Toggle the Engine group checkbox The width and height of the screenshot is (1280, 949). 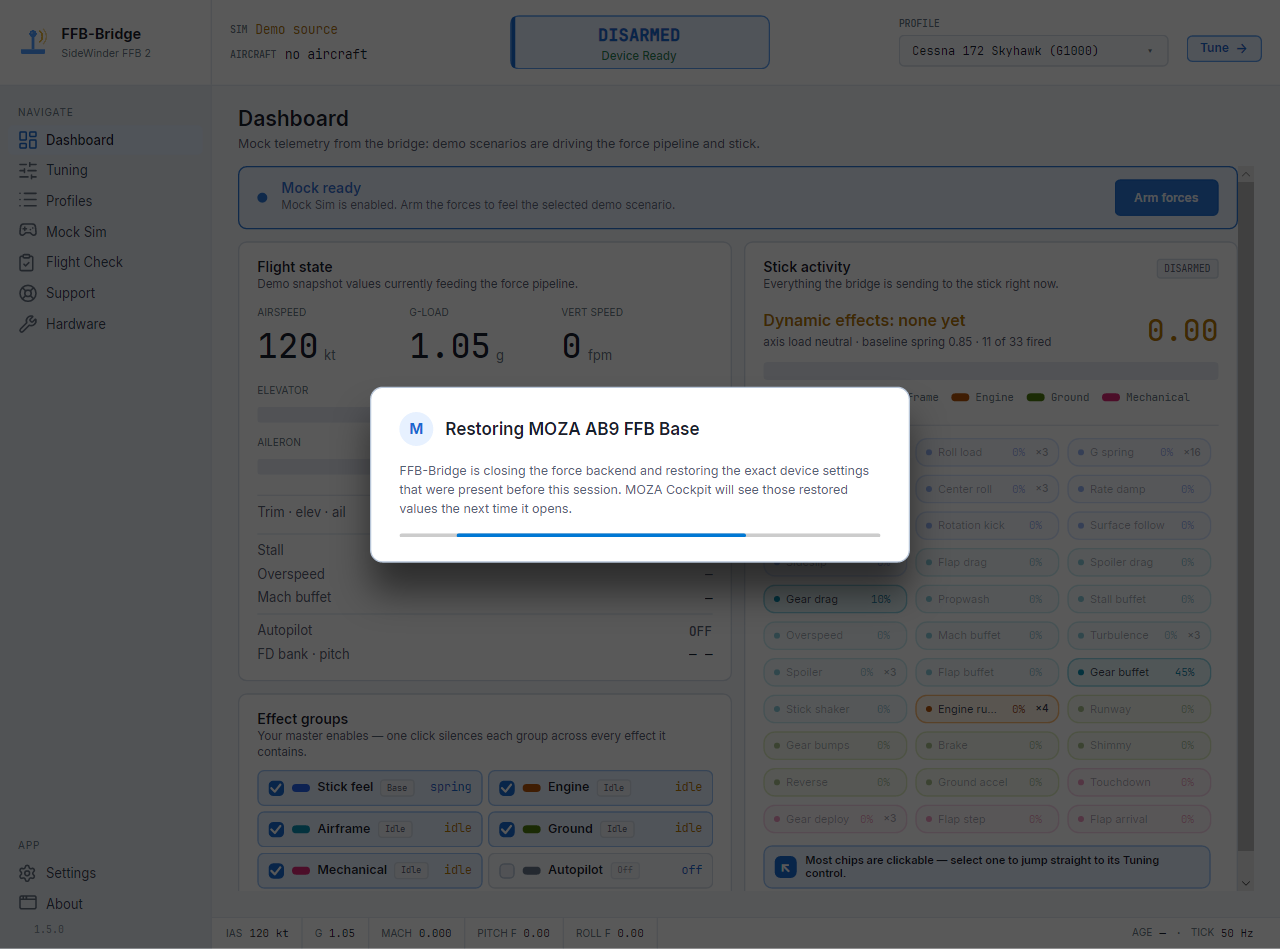[x=507, y=788]
